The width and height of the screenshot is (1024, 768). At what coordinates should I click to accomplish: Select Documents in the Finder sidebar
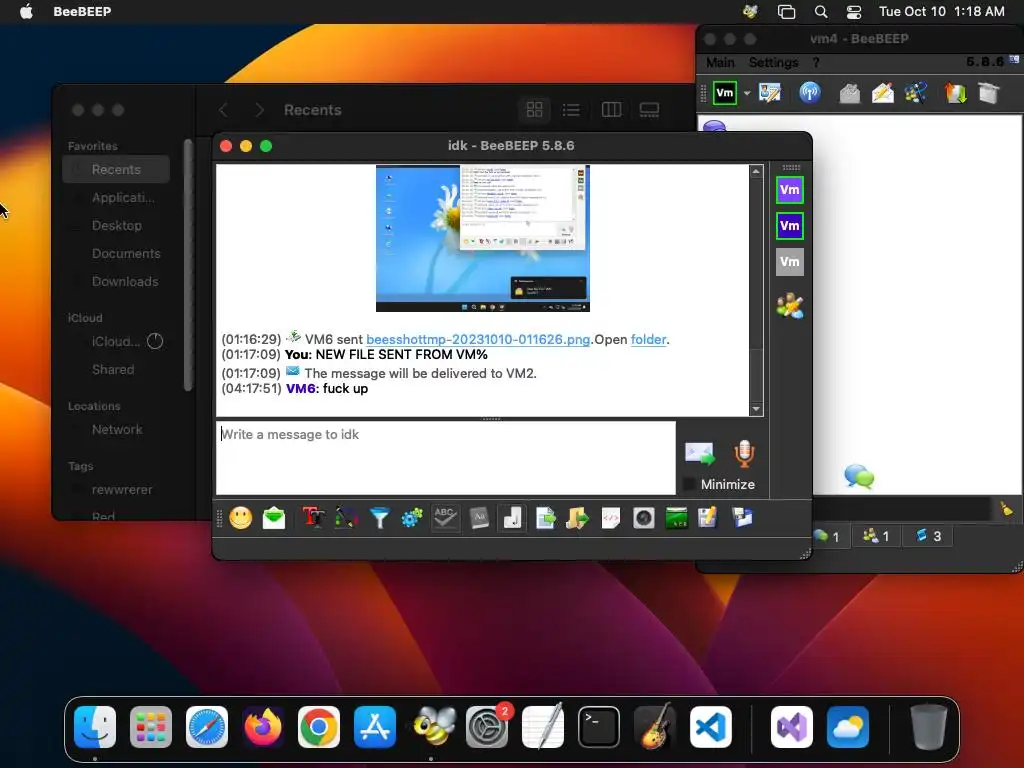(x=125, y=253)
